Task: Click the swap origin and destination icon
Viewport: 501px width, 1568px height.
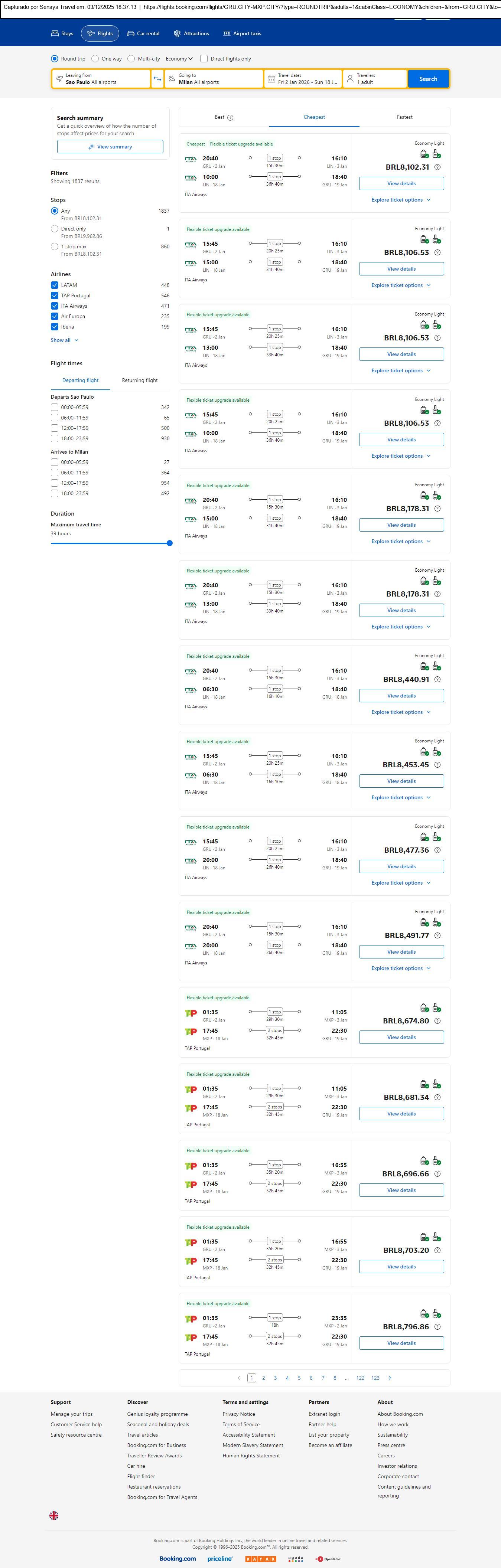Action: coord(157,79)
